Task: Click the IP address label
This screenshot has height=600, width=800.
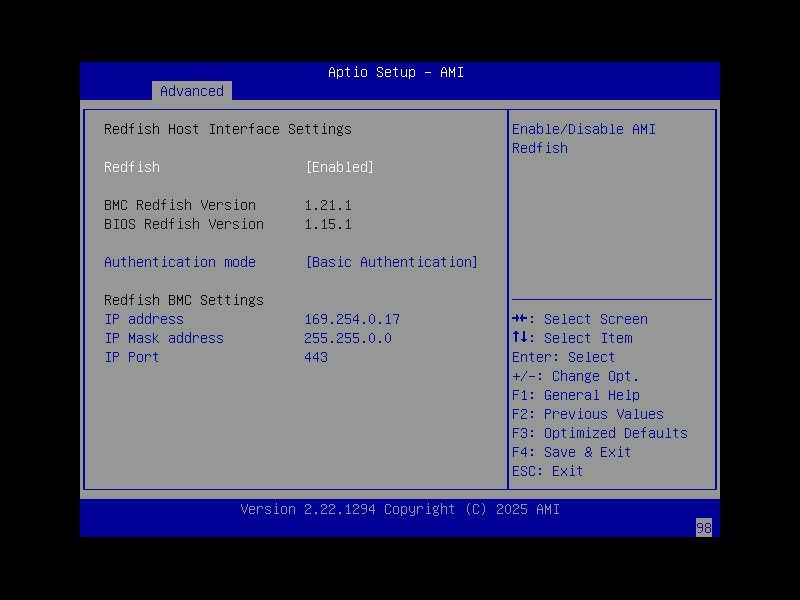Action: click(x=144, y=319)
